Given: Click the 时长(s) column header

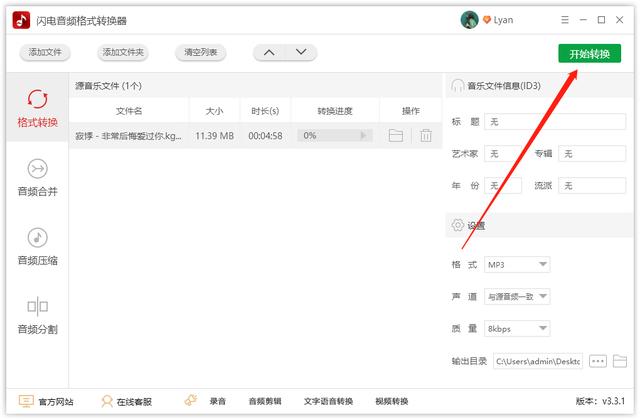Looking at the screenshot, I should 265,111.
